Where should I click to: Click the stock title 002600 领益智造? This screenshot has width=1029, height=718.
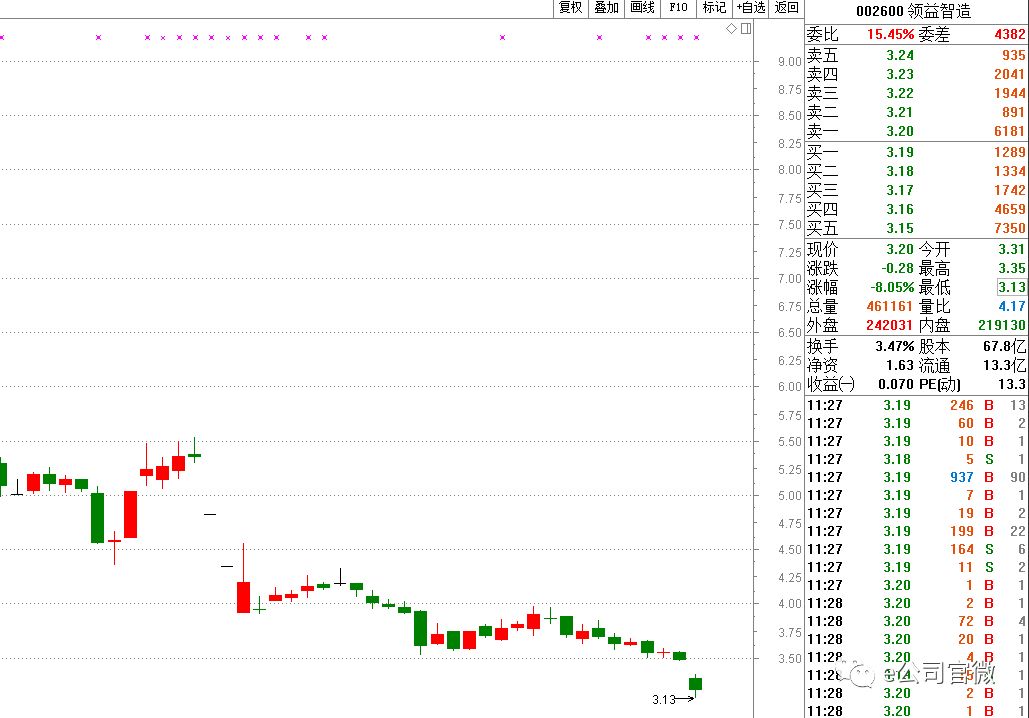(914, 11)
